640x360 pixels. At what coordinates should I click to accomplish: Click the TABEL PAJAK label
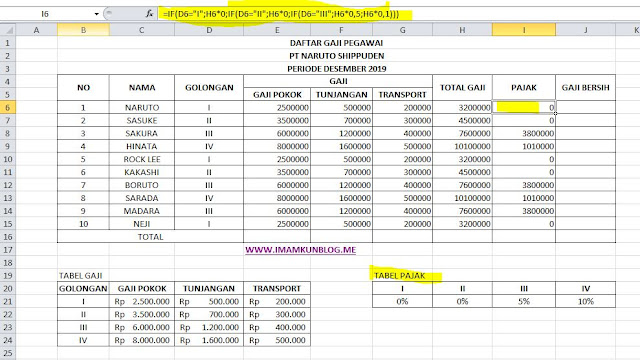pos(400,276)
